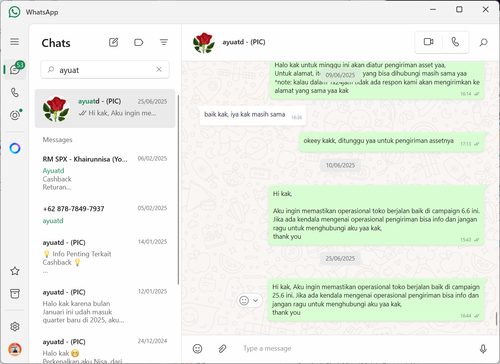Viewport: 500px width, 364px height.
Task: Open Settings gear in sidebar
Action: (15, 327)
